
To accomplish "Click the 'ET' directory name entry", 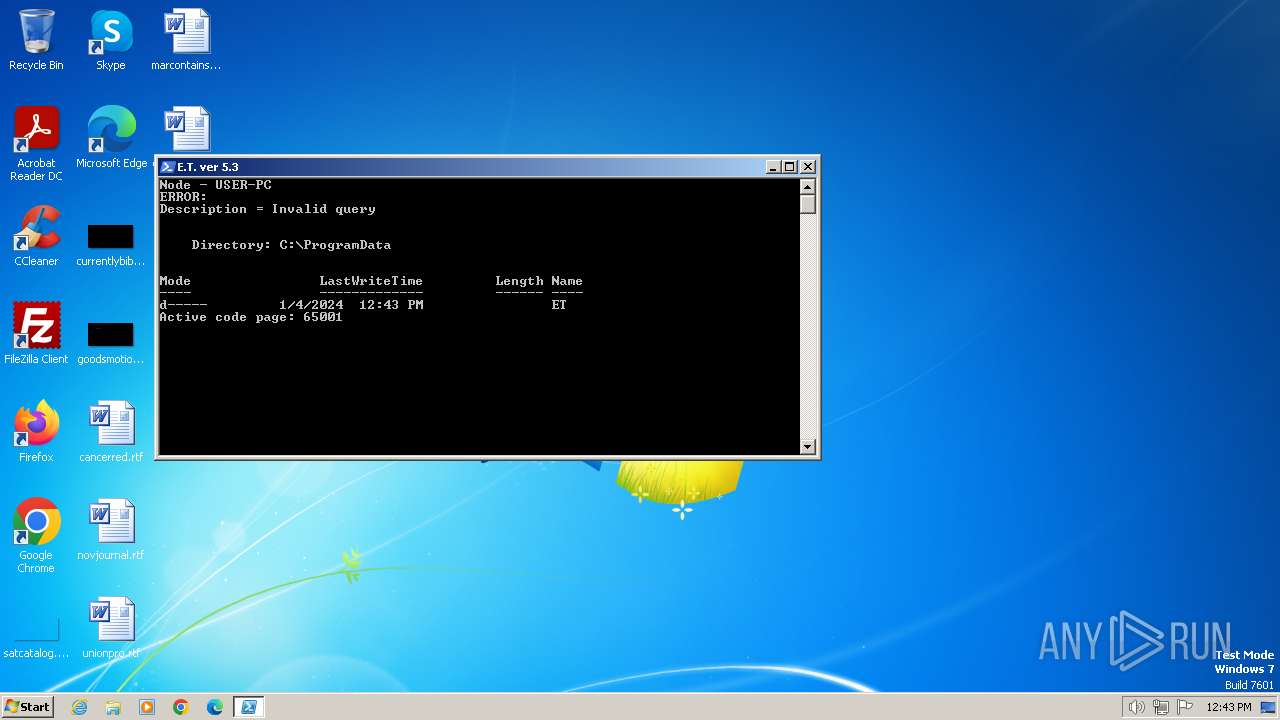I will 559,305.
